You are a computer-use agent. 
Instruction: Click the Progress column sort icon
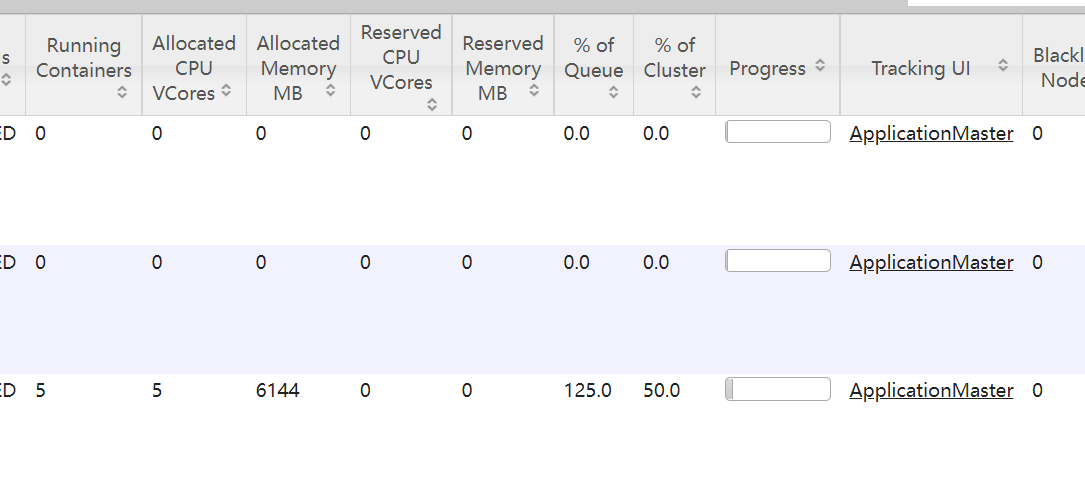820,66
